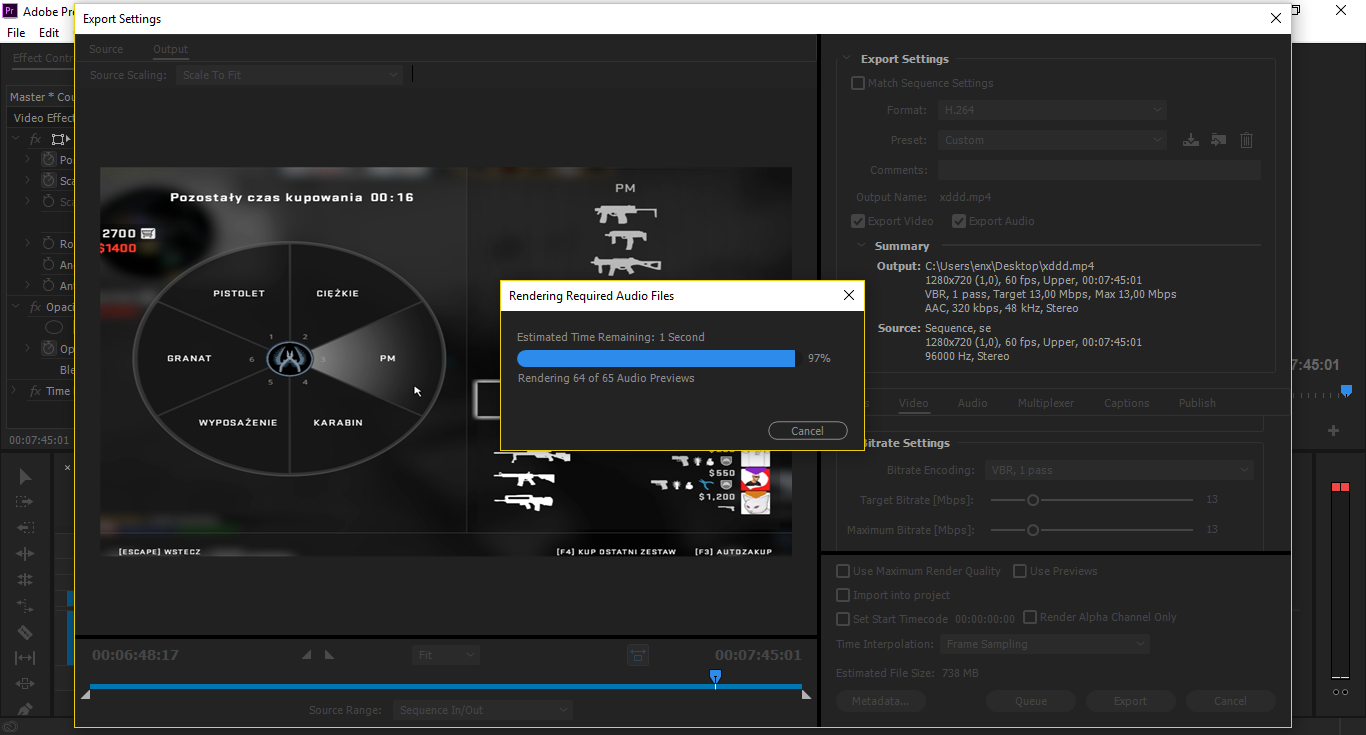This screenshot has width=1366, height=735.
Task: Open the Time Interpolation dropdown
Action: click(1044, 644)
